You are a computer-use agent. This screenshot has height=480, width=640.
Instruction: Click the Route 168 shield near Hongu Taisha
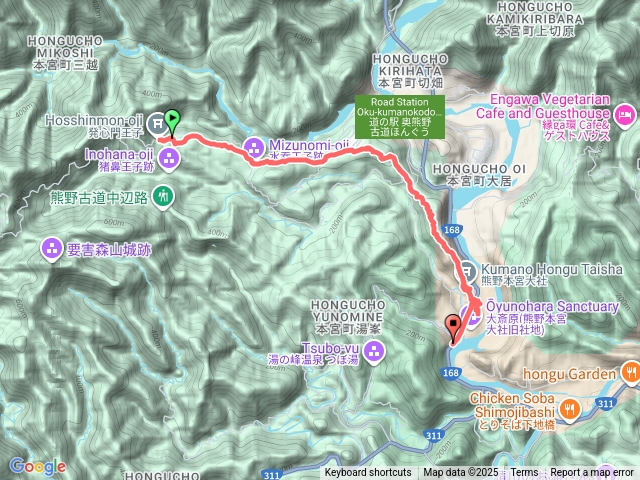(x=451, y=230)
